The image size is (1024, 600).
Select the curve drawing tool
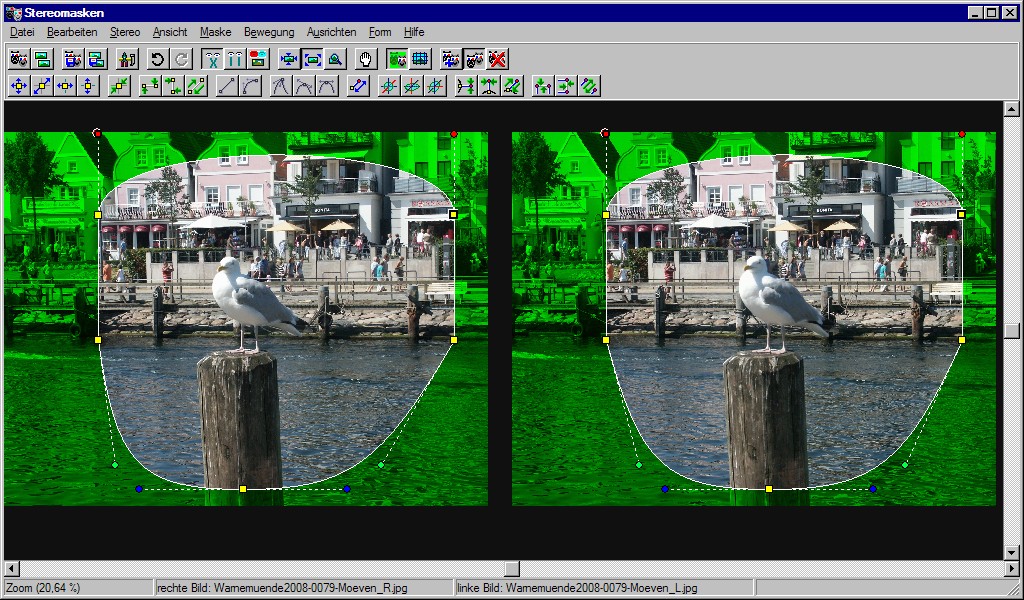(x=250, y=86)
